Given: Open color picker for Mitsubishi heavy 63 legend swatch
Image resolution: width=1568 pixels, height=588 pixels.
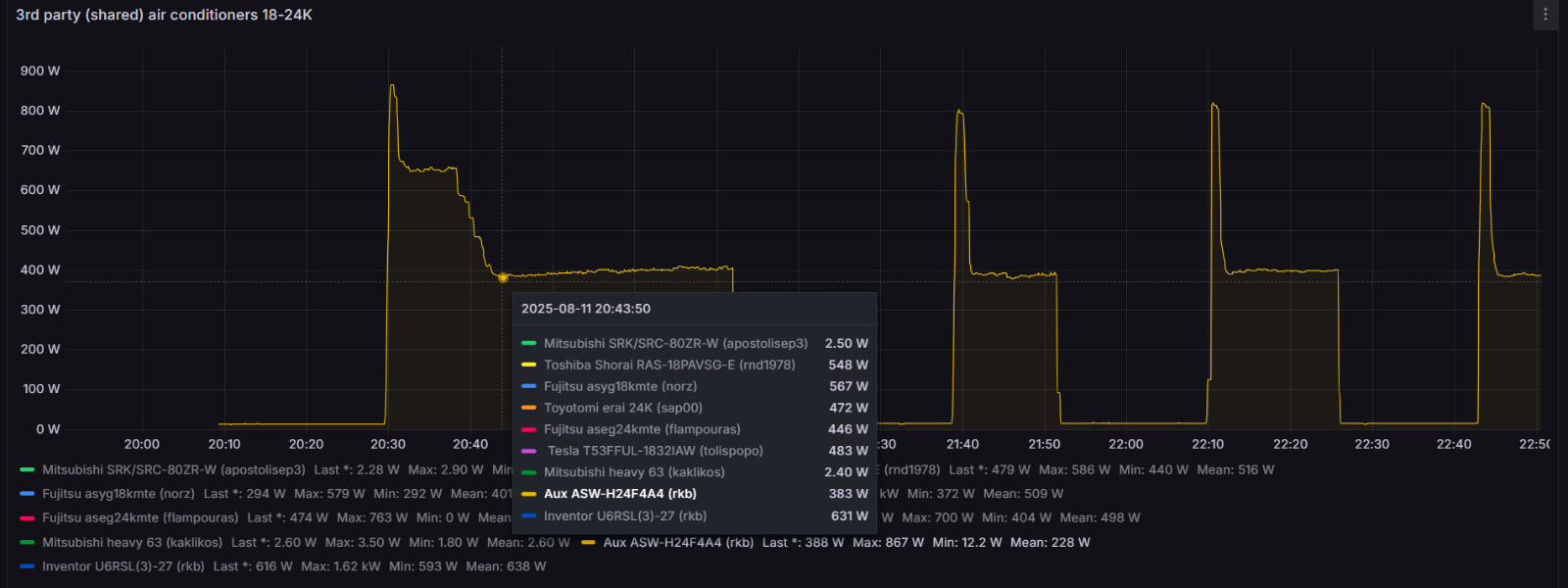Looking at the screenshot, I should (x=27, y=542).
